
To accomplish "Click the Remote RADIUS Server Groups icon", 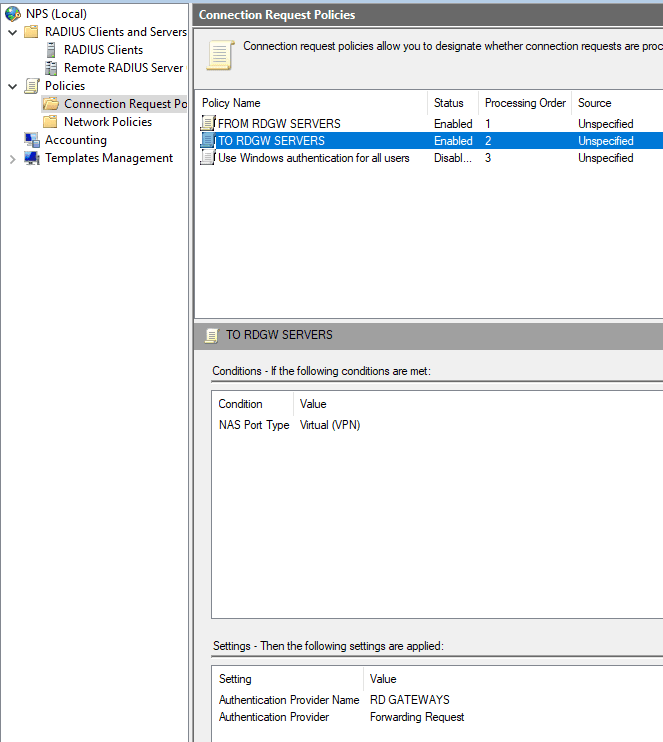I will (x=51, y=68).
